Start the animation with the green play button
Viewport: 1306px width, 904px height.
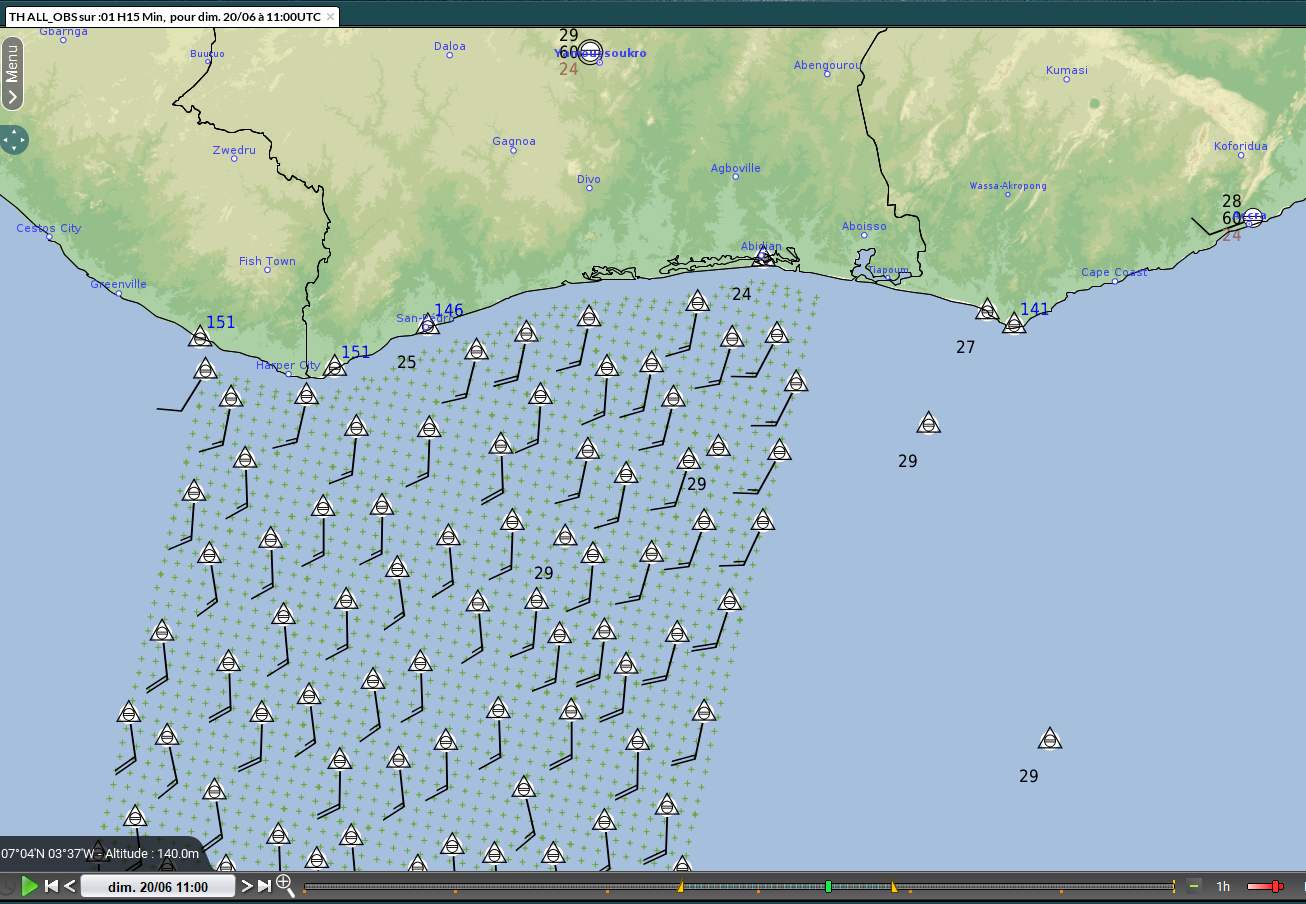30,886
